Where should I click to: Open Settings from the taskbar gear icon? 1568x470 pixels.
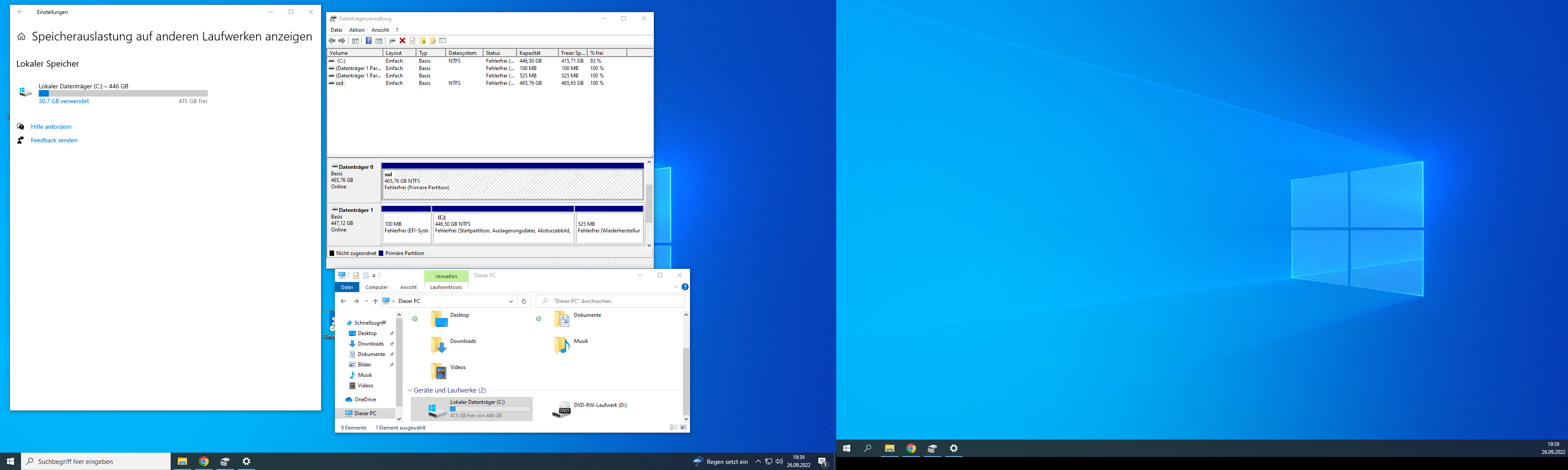247,461
